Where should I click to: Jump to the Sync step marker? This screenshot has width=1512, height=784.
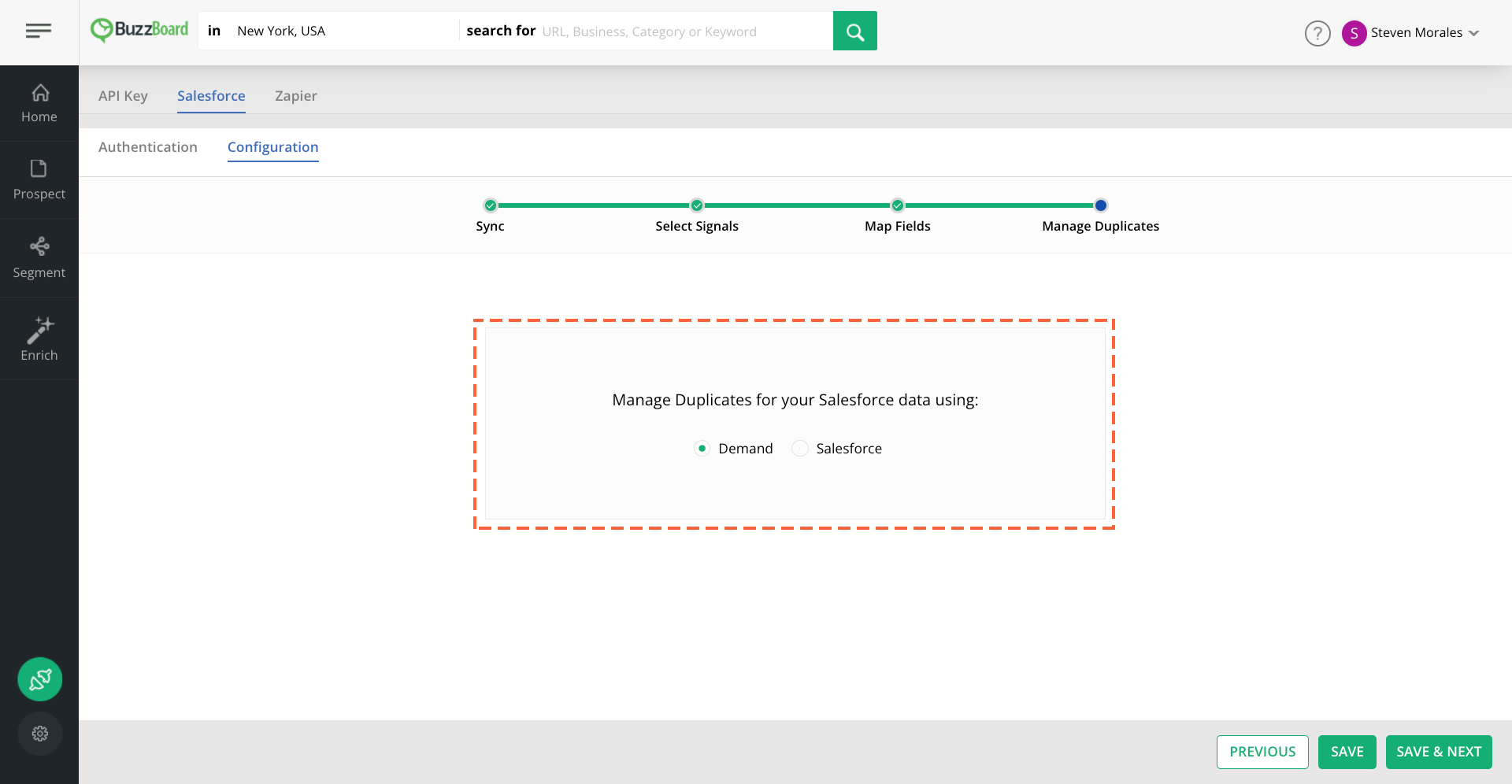[x=491, y=205]
